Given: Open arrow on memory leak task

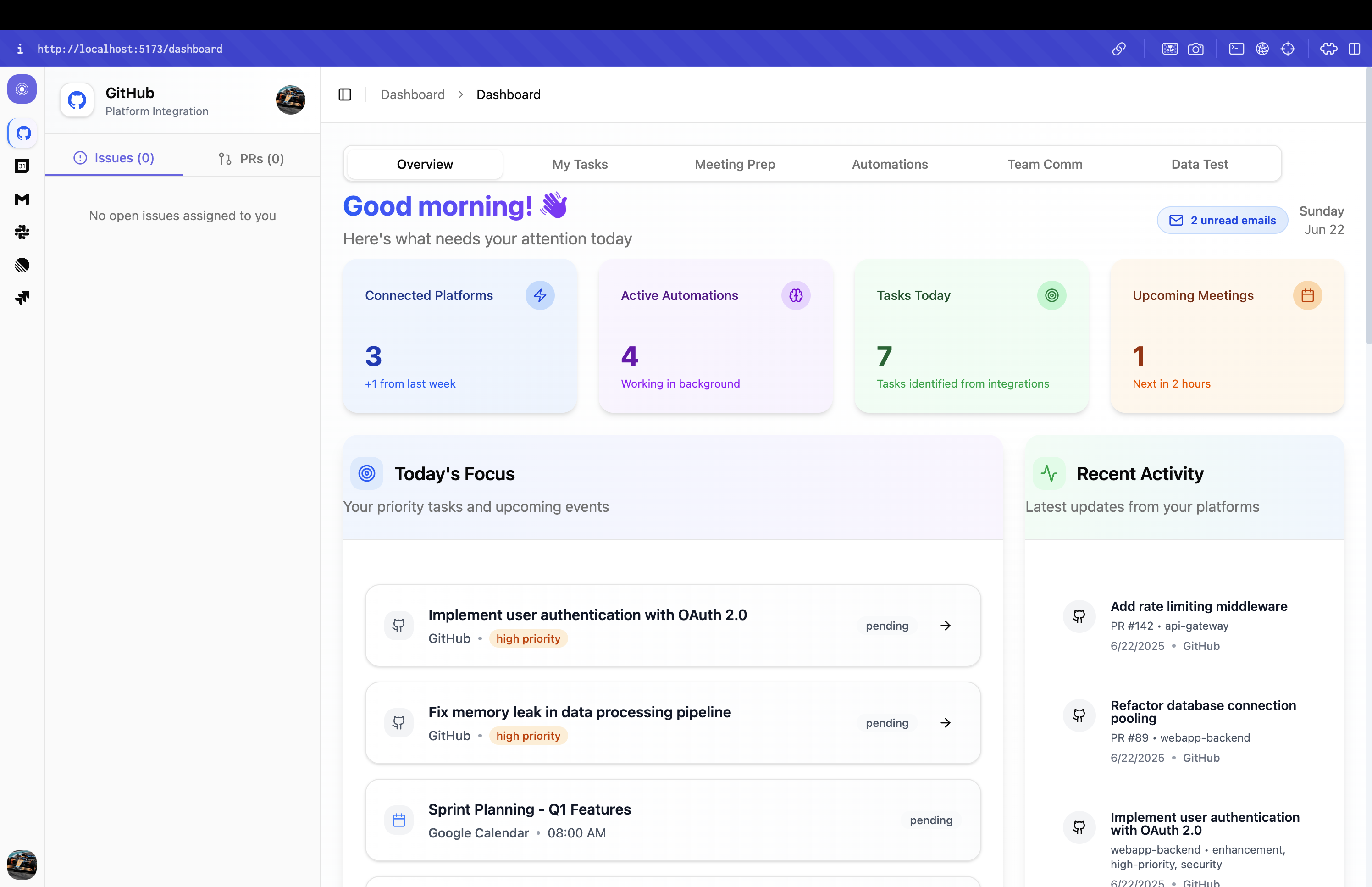Looking at the screenshot, I should click(946, 723).
